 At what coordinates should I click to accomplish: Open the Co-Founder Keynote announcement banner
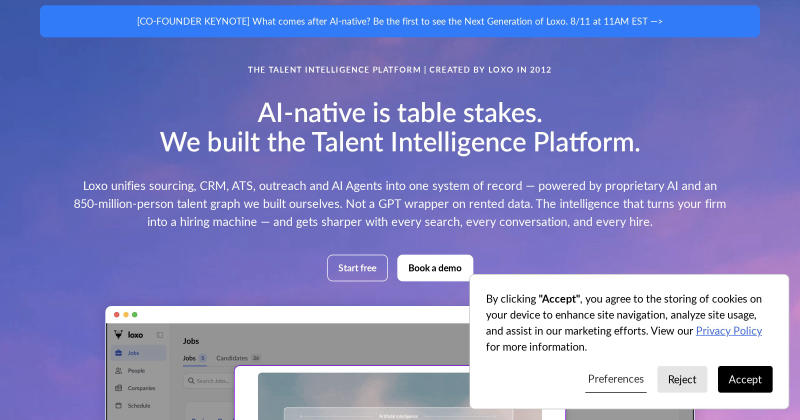coord(400,21)
